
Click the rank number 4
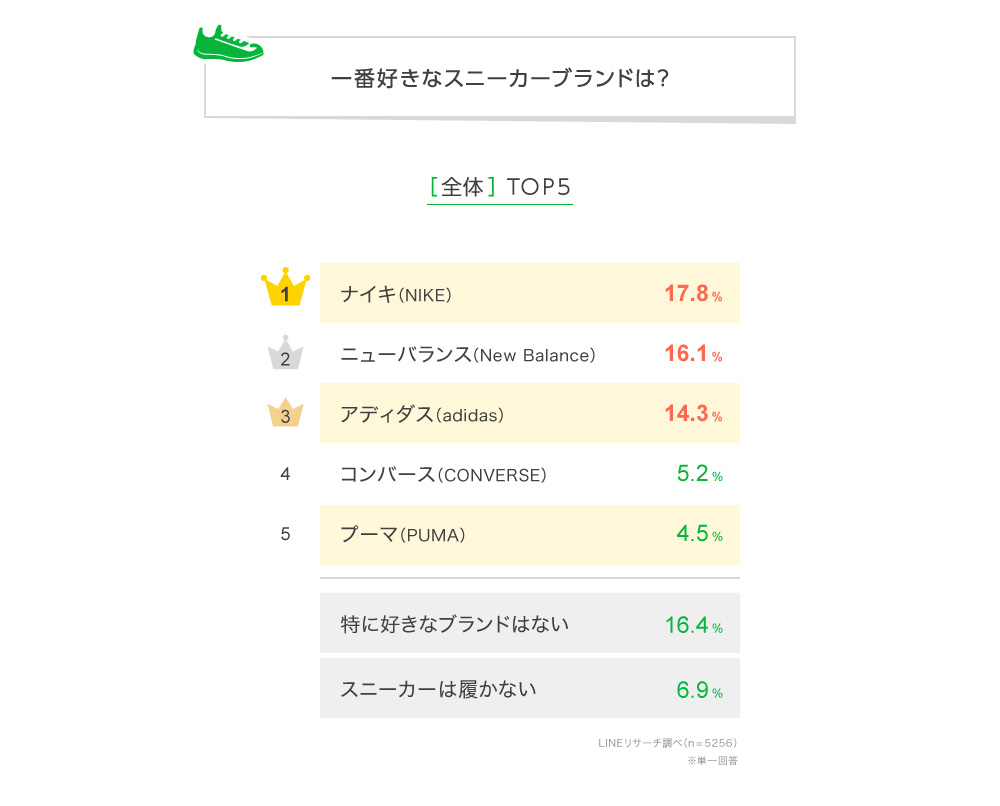pyautogui.click(x=285, y=475)
